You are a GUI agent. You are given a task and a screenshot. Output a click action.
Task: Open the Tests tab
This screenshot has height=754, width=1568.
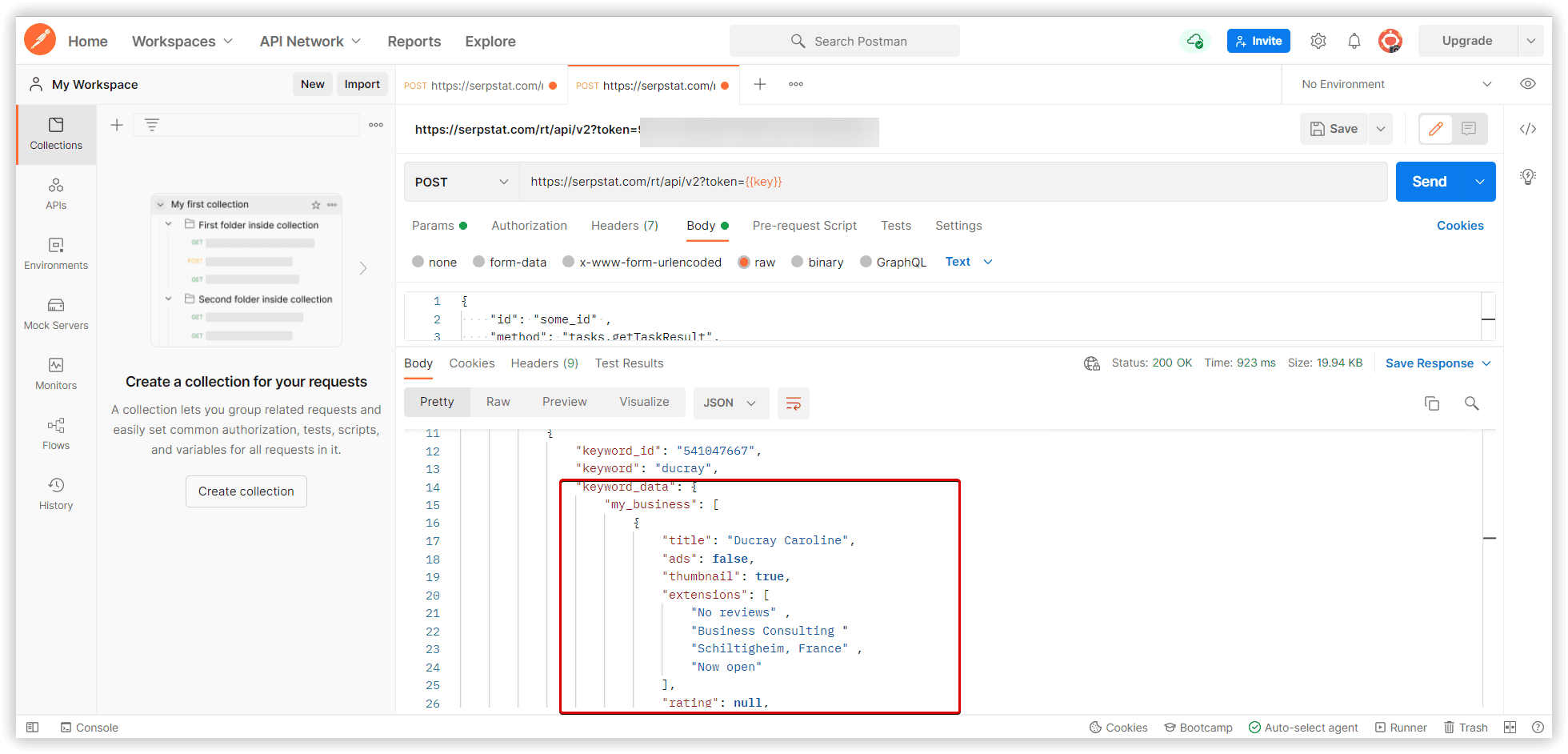coord(896,226)
